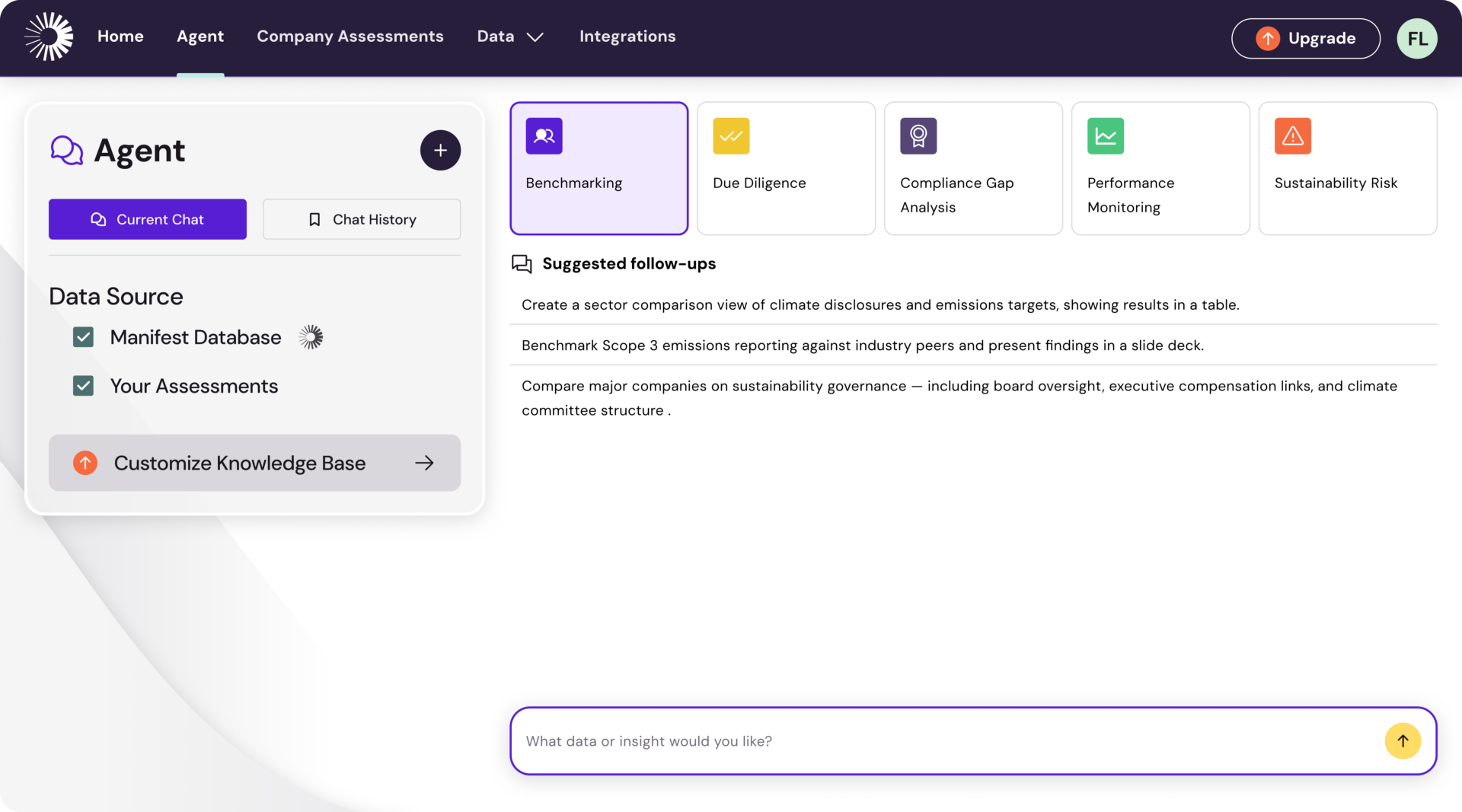This screenshot has height=812, width=1462.
Task: Switch to the Chat History tab
Action: [362, 219]
